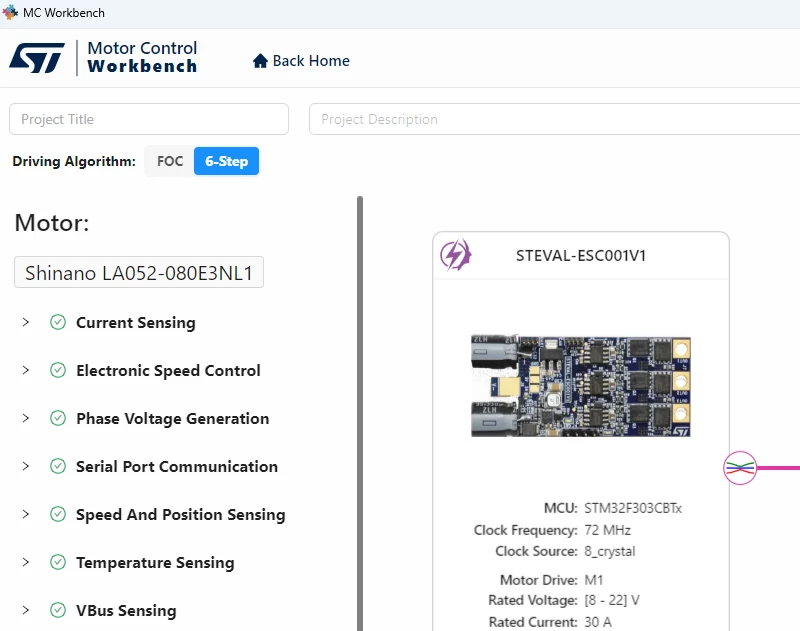Screen dimensions: 800x631
Task: Click the ST logo icon
Action: (37, 58)
